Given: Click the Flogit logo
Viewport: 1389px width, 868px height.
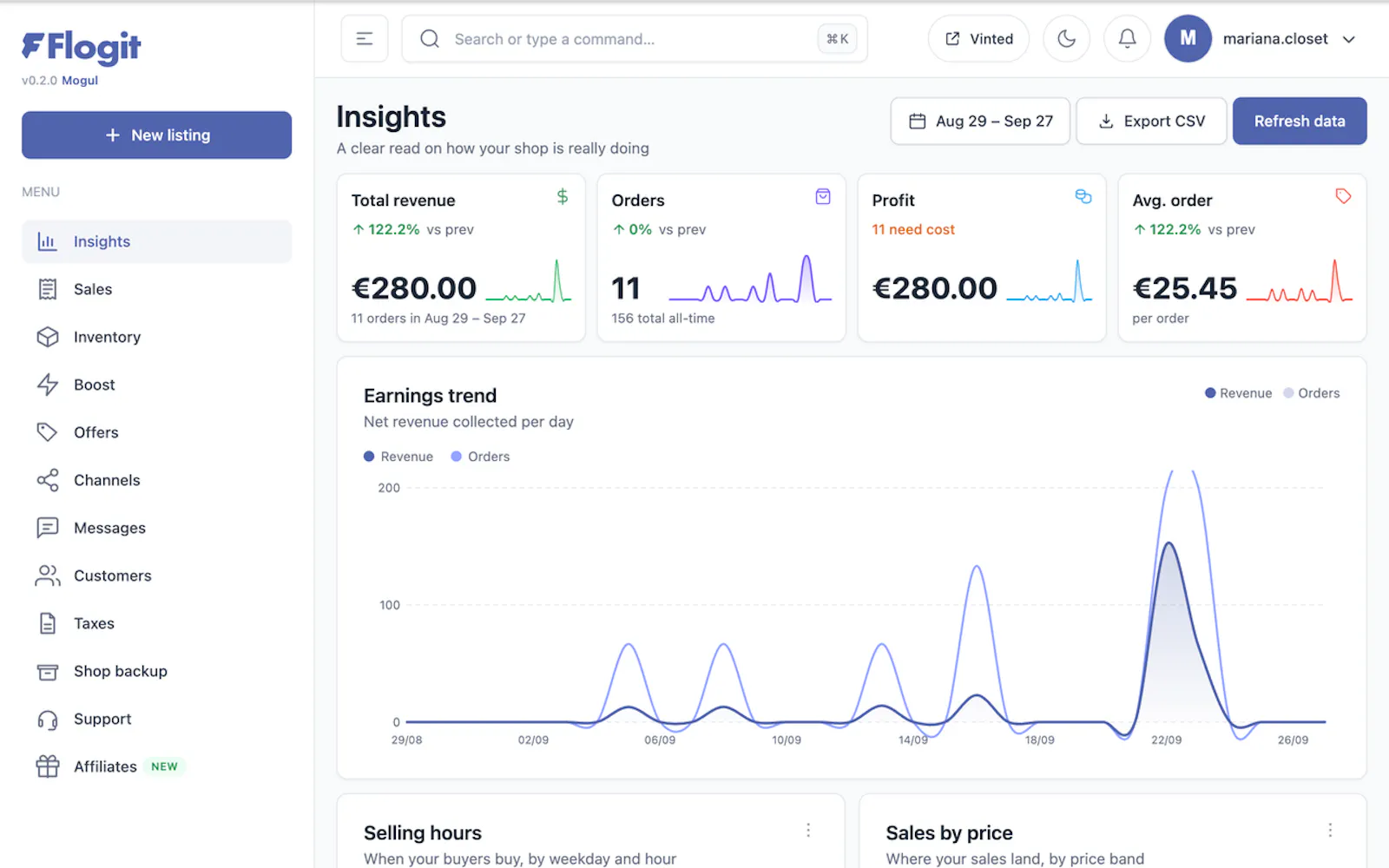Looking at the screenshot, I should pos(82,48).
